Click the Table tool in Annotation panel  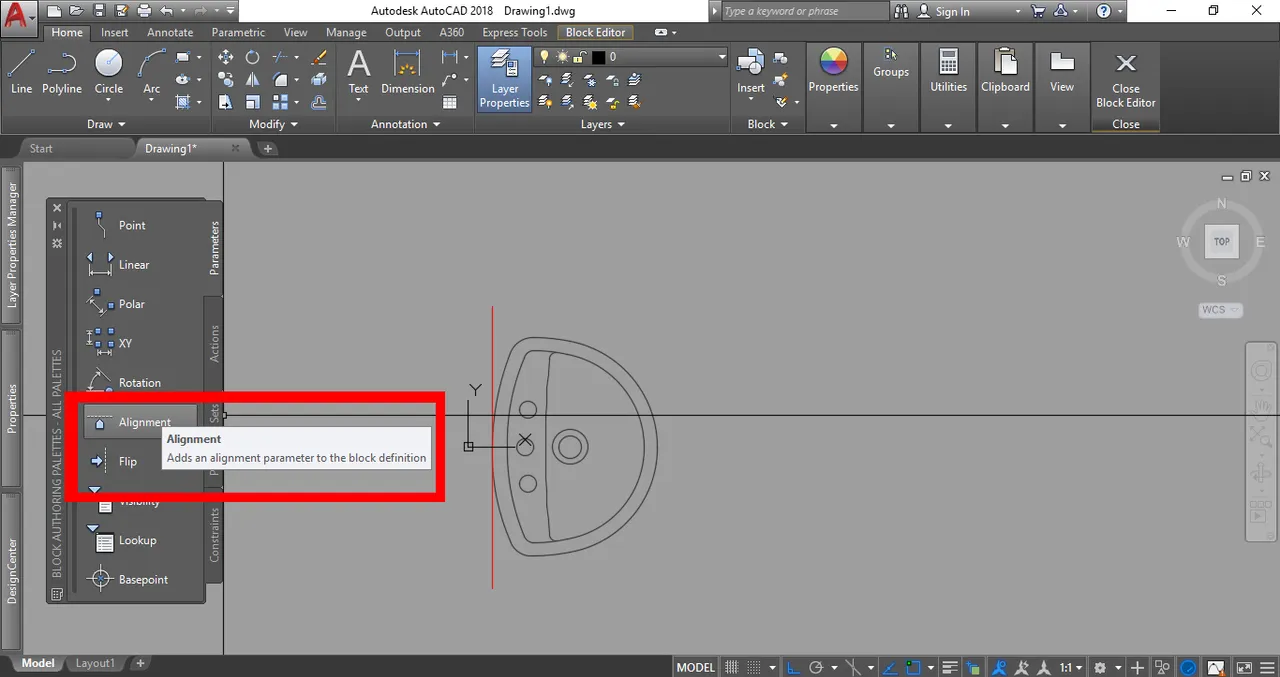(x=450, y=102)
